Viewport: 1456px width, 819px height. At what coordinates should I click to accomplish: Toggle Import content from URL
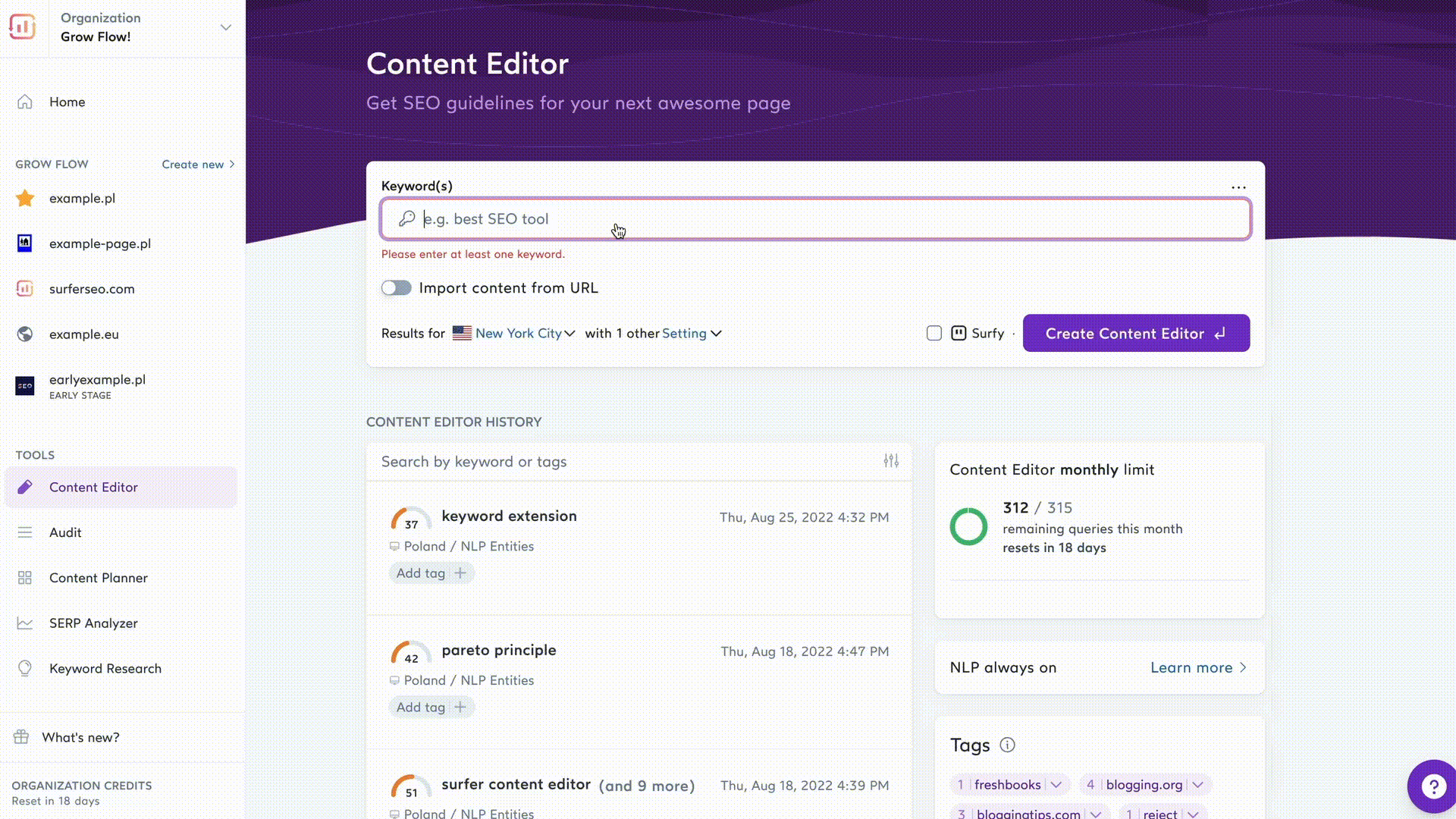(396, 288)
